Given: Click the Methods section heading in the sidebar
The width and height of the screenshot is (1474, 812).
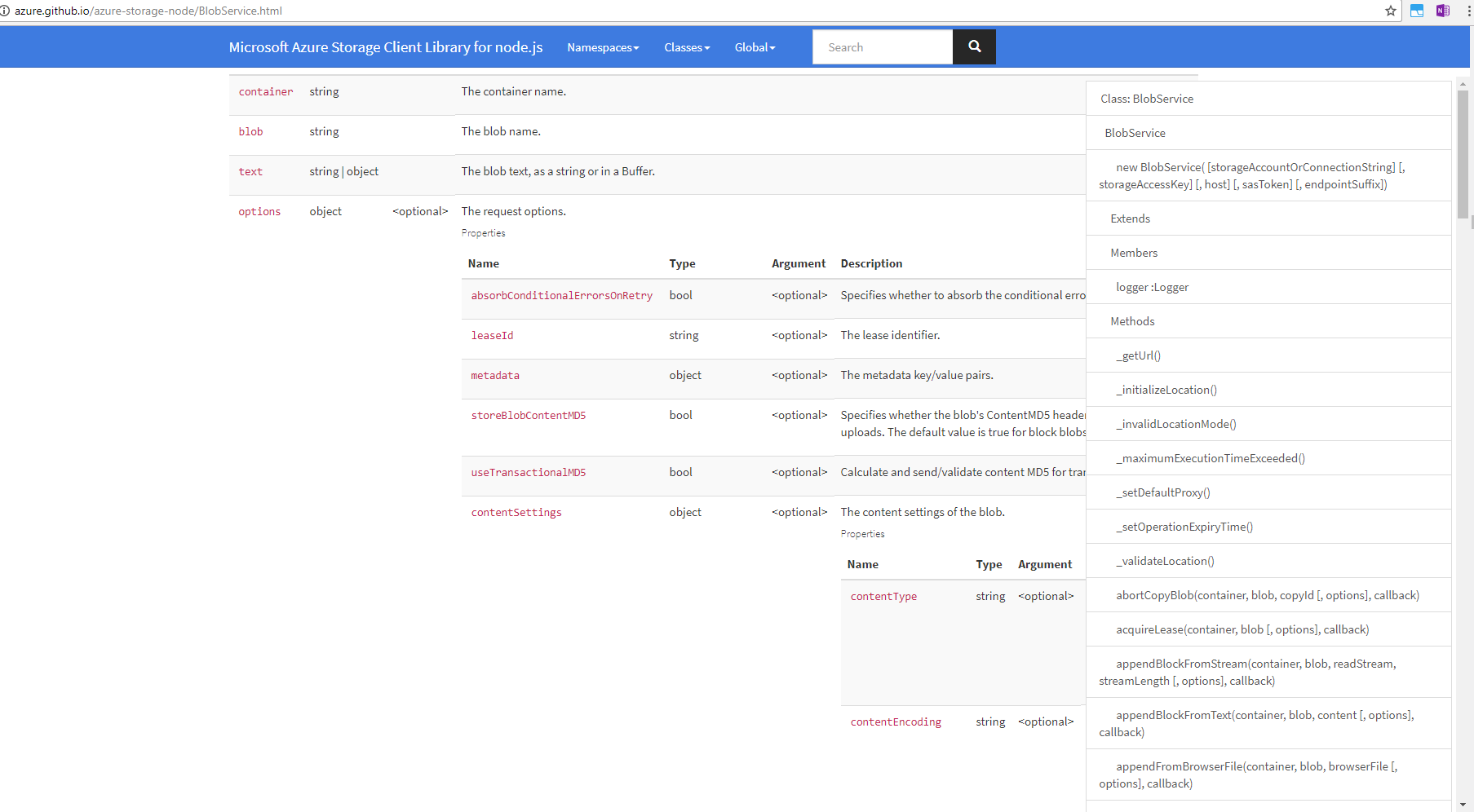Looking at the screenshot, I should tap(1132, 320).
